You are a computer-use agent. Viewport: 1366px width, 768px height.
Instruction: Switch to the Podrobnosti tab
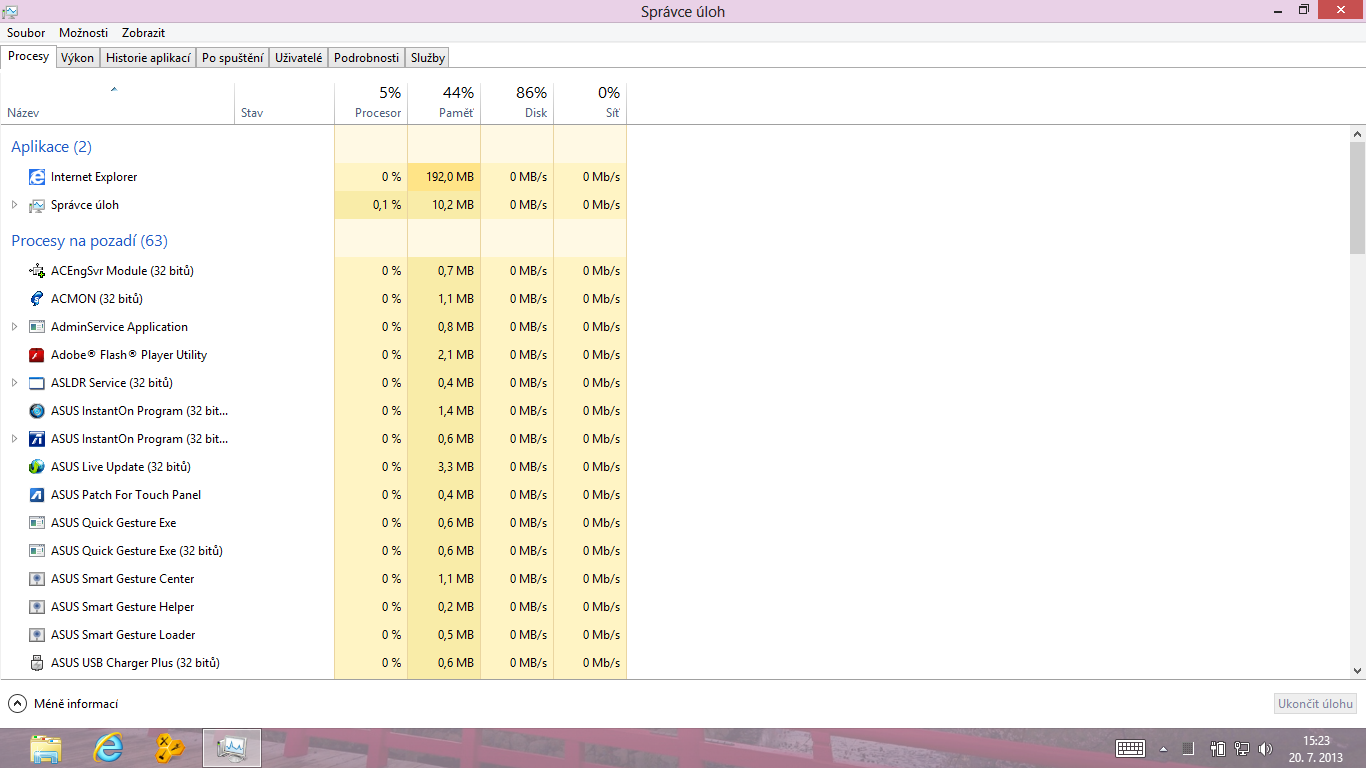367,58
